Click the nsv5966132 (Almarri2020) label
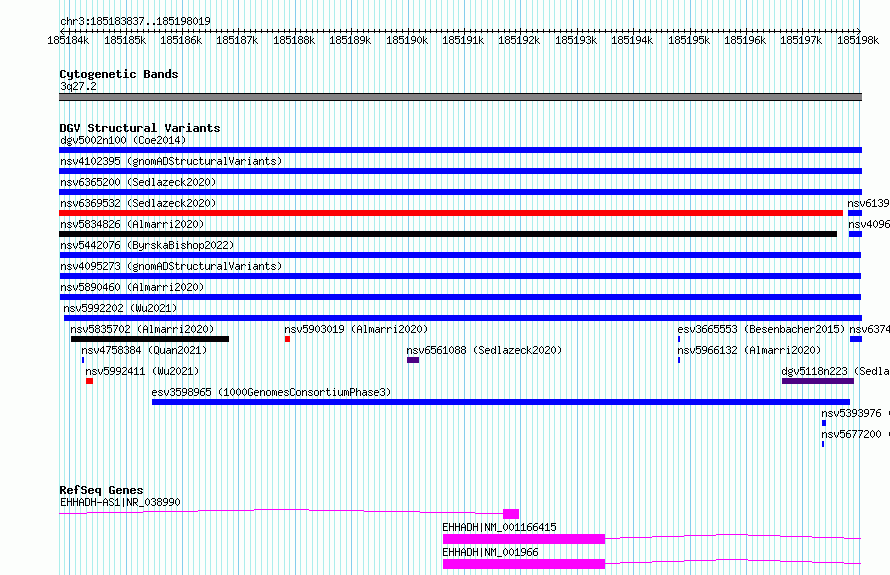Screen dimensions: 890x575 (x=749, y=350)
